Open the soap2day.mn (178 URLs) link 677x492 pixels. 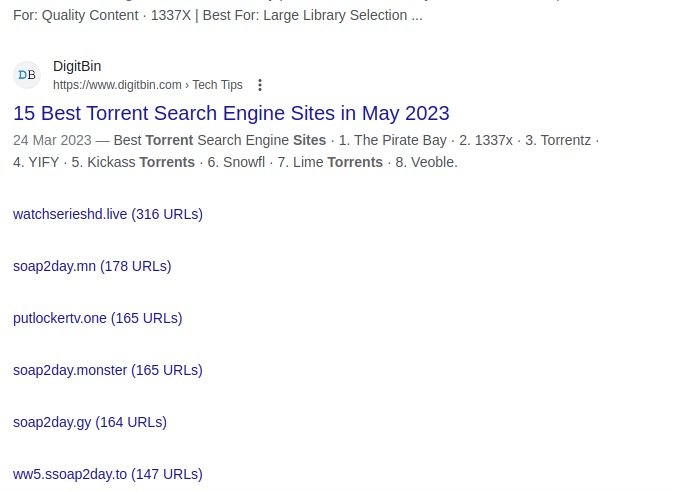92,266
